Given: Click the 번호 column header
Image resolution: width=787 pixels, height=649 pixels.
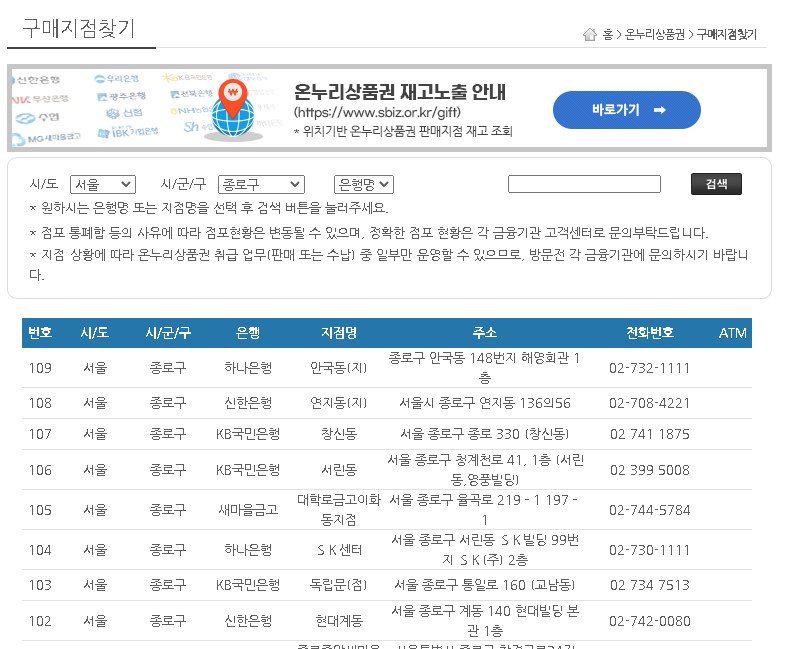Looking at the screenshot, I should (x=40, y=333).
